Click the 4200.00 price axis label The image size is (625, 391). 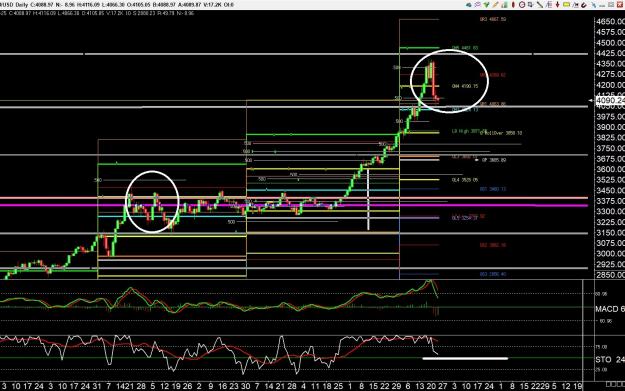[x=610, y=85]
